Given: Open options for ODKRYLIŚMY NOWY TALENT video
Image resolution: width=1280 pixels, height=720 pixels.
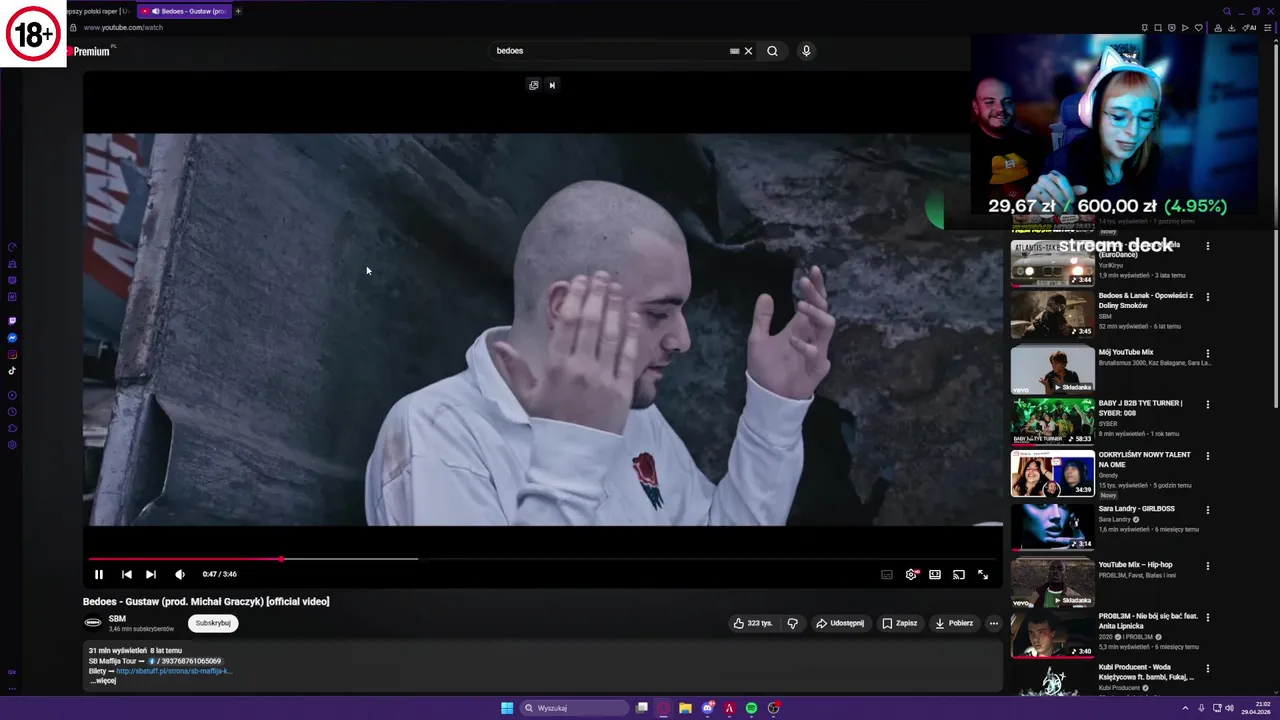Looking at the screenshot, I should pos(1207,456).
